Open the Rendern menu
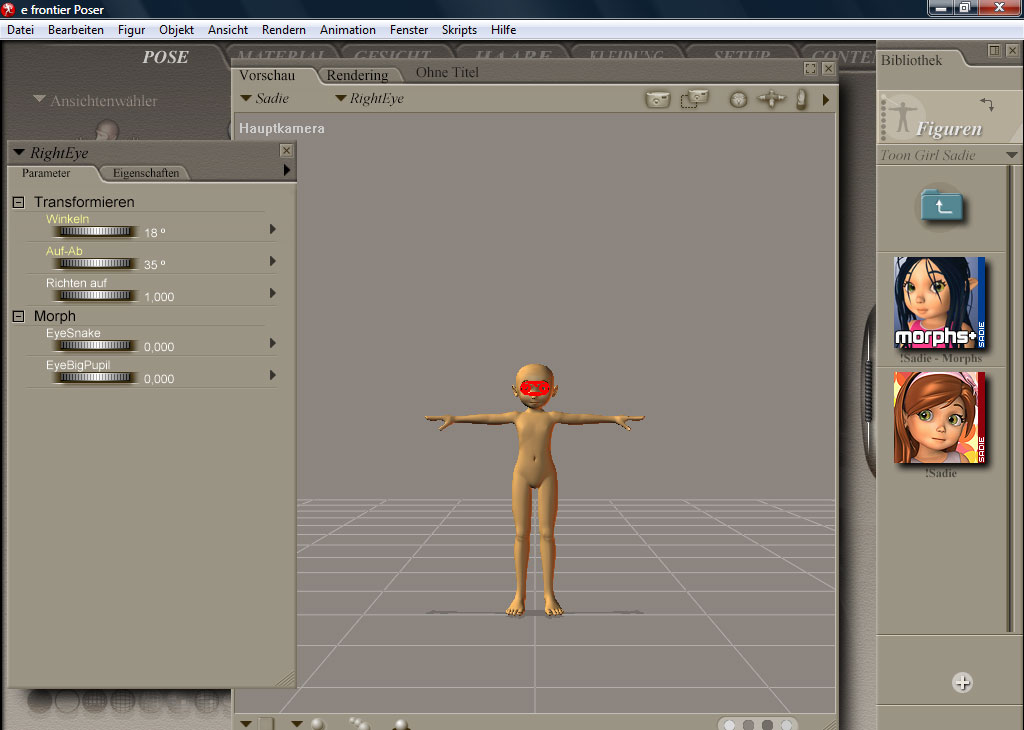This screenshot has width=1024, height=730. click(x=284, y=30)
